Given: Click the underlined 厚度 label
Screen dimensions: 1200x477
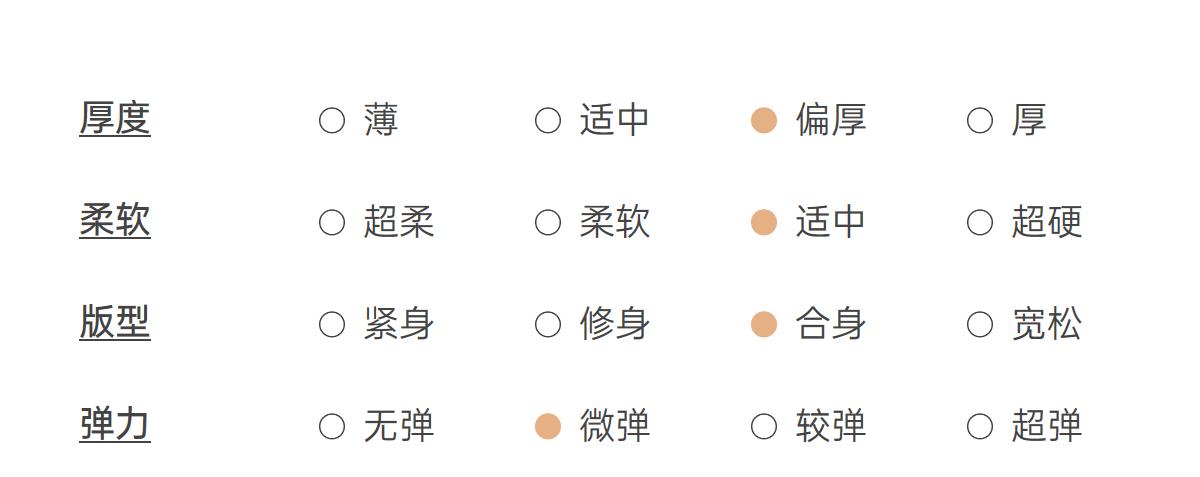Looking at the screenshot, I should [x=115, y=119].
